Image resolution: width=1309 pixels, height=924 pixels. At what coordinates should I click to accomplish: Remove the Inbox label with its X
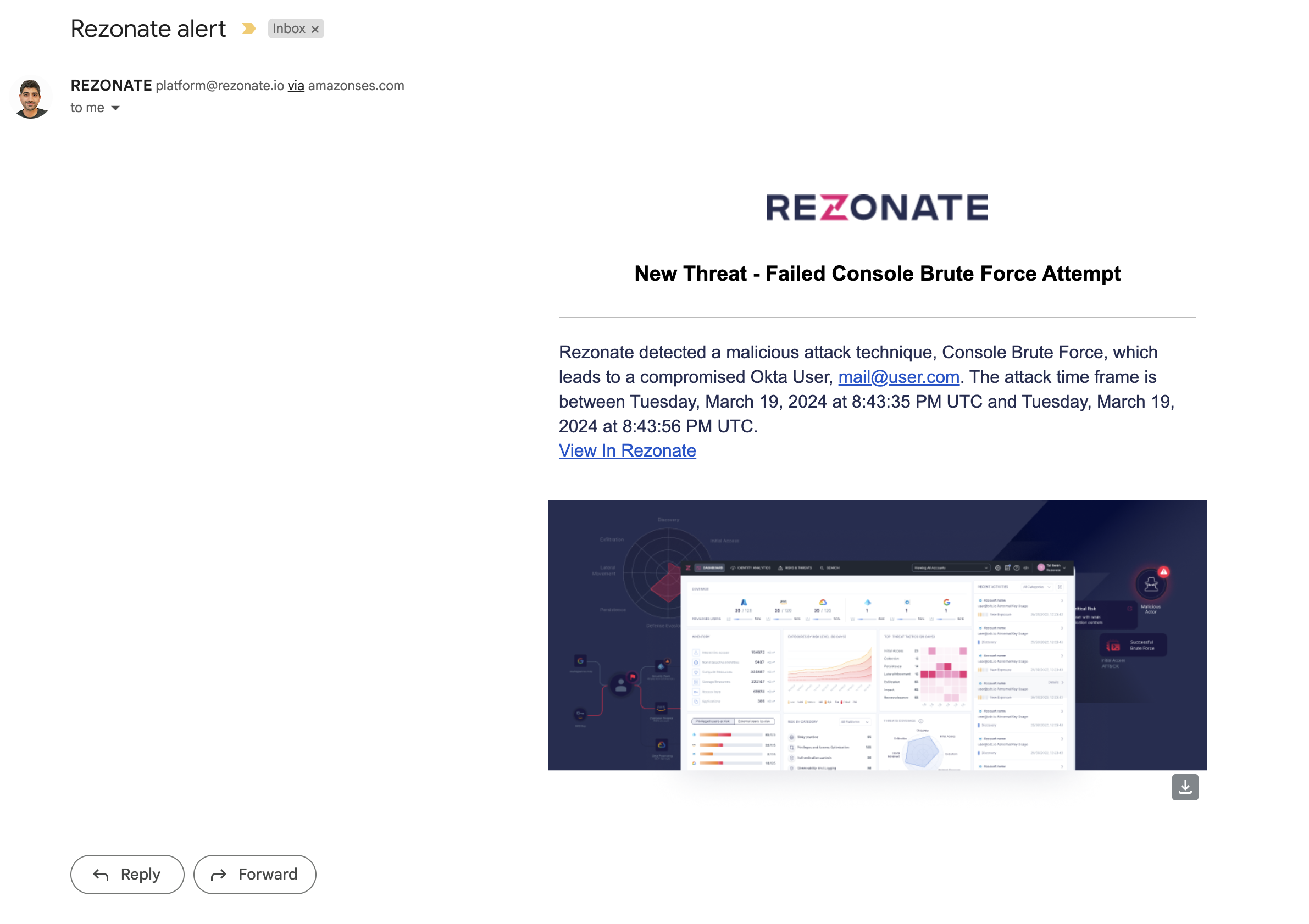[315, 29]
